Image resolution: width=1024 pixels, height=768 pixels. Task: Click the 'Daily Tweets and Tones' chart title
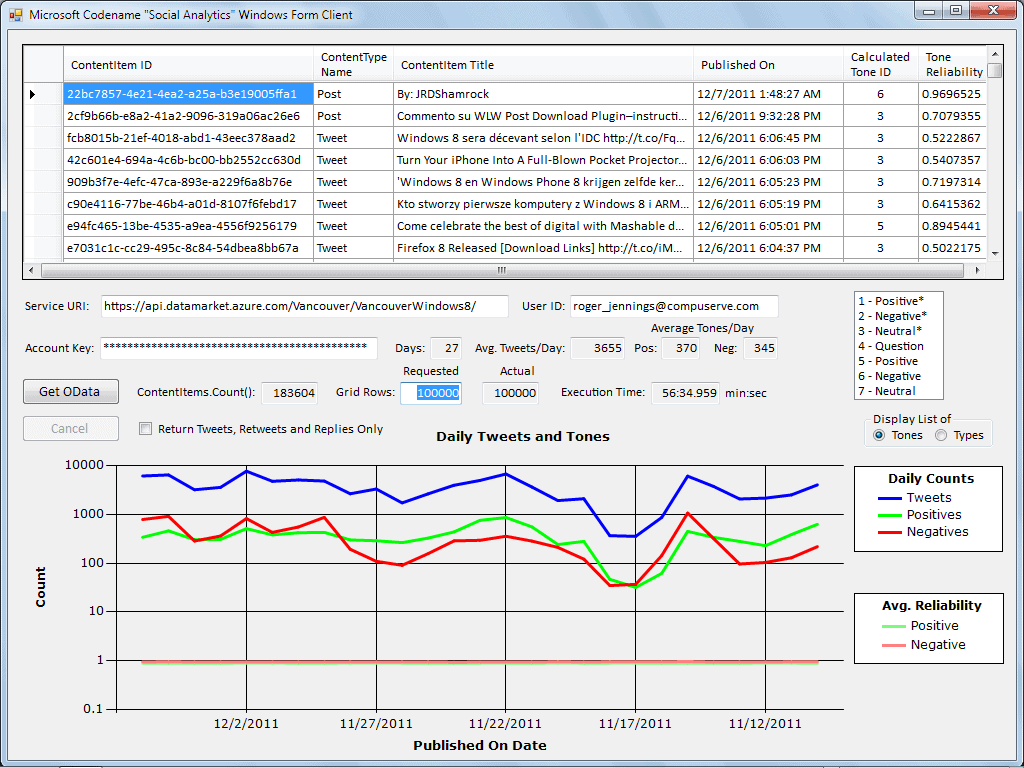[522, 436]
